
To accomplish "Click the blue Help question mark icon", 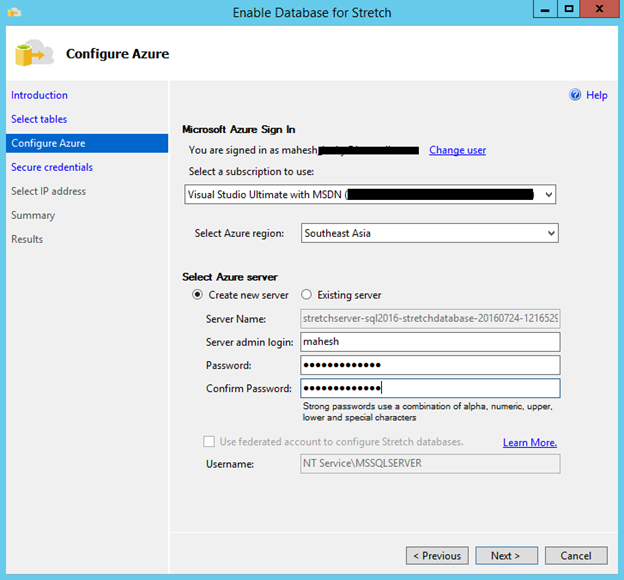I will (575, 95).
